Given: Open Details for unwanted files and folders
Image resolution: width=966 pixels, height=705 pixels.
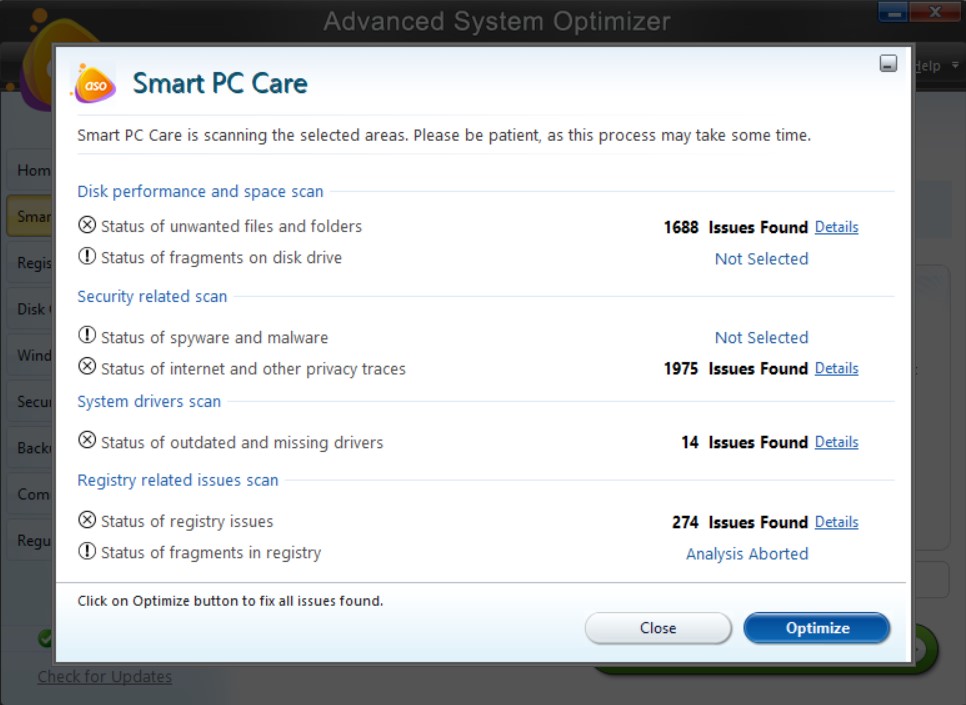Looking at the screenshot, I should (x=836, y=227).
